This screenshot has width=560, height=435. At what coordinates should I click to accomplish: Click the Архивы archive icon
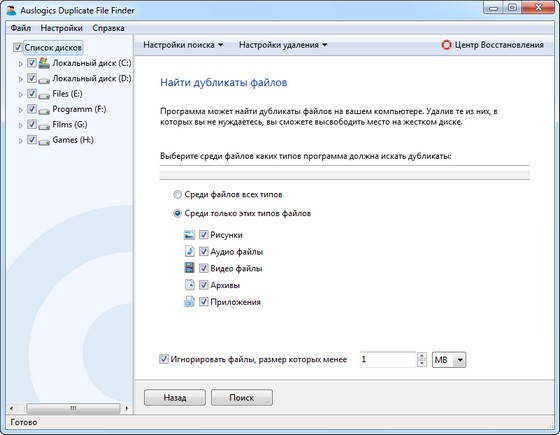189,285
